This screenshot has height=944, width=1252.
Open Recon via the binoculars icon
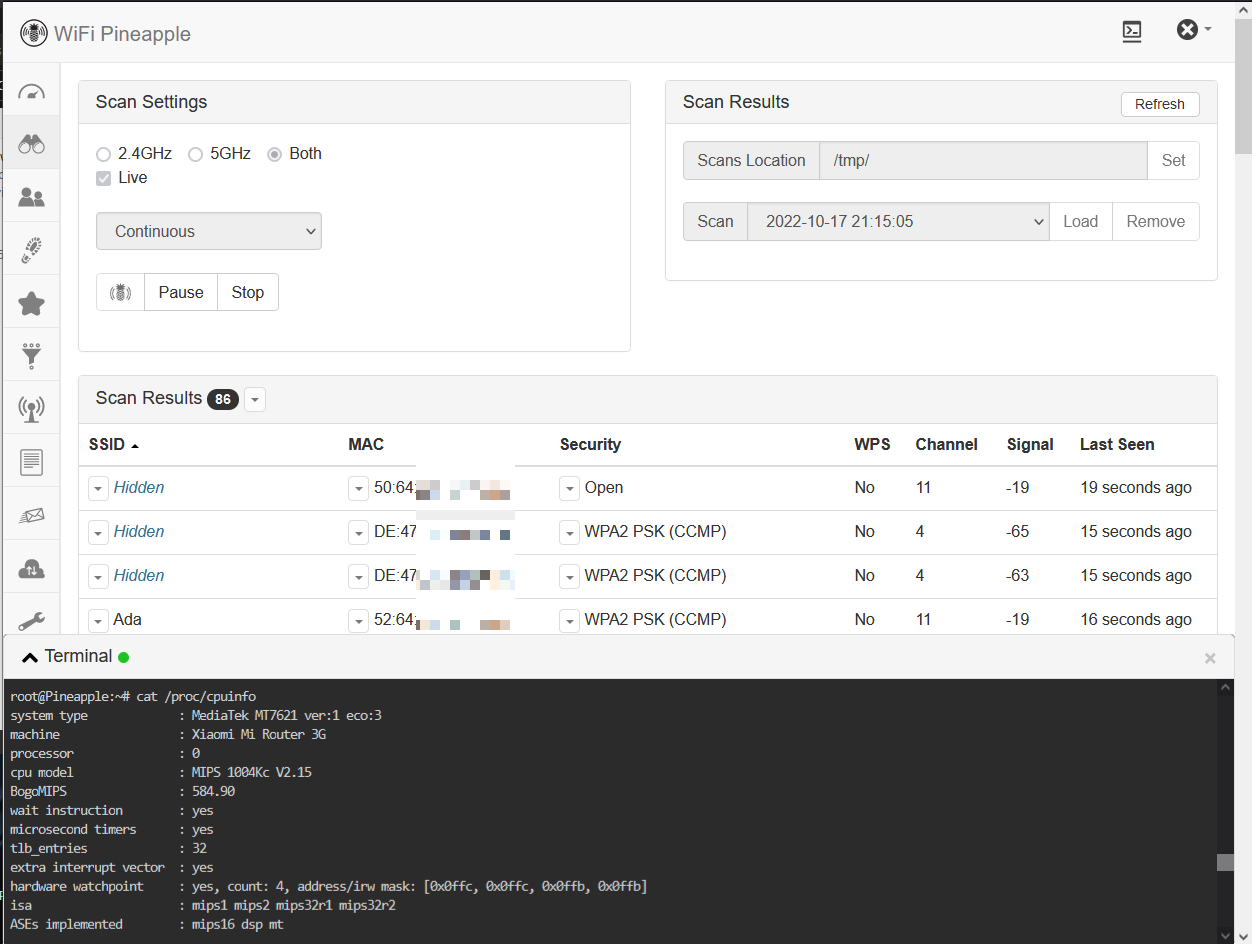32,144
